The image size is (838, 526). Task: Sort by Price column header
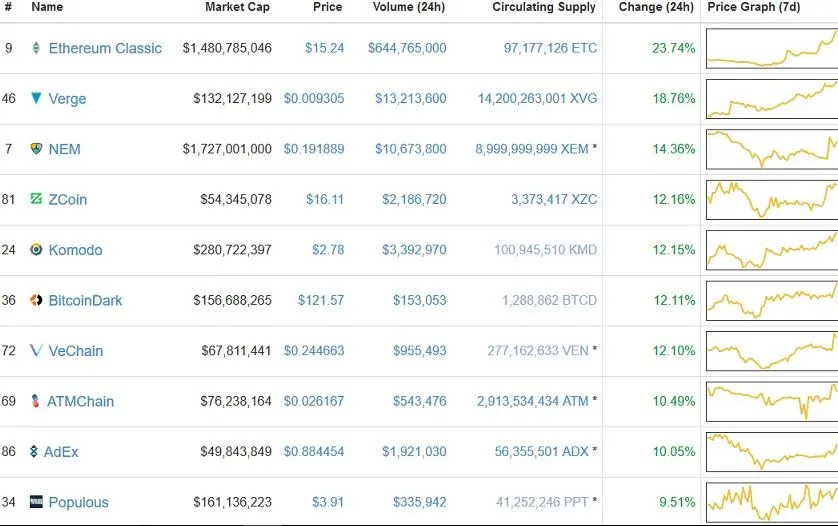click(328, 7)
